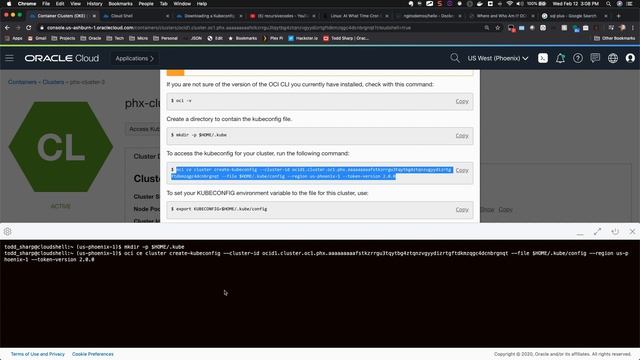The image size is (640, 360).
Task: Open Cloud Shell settings gear icon
Action: [x=7, y=232]
